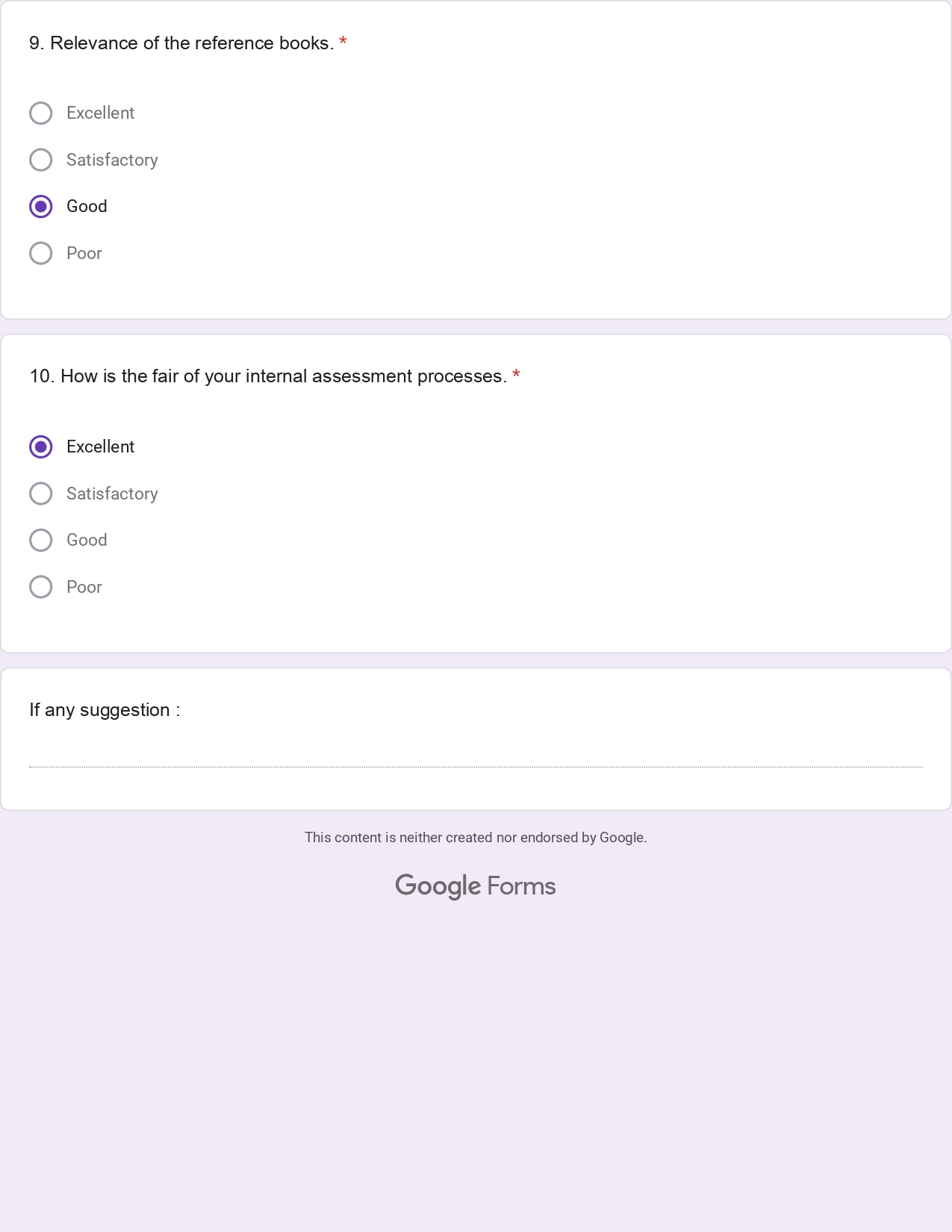Screen dimensions: 952x1232
Task: Click selected Good radio in question 9
Action: pos(41,207)
